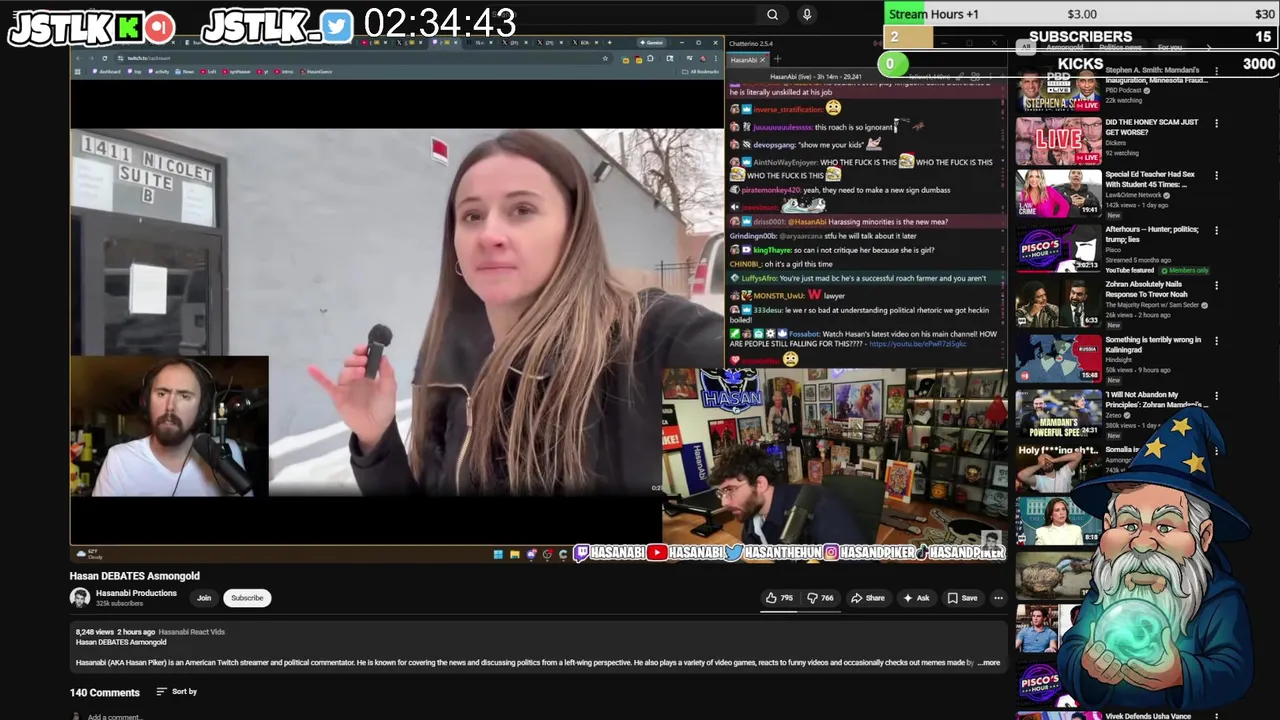
Task: Open options menu for Zohran Absolutely Nails video
Action: pos(1216,285)
